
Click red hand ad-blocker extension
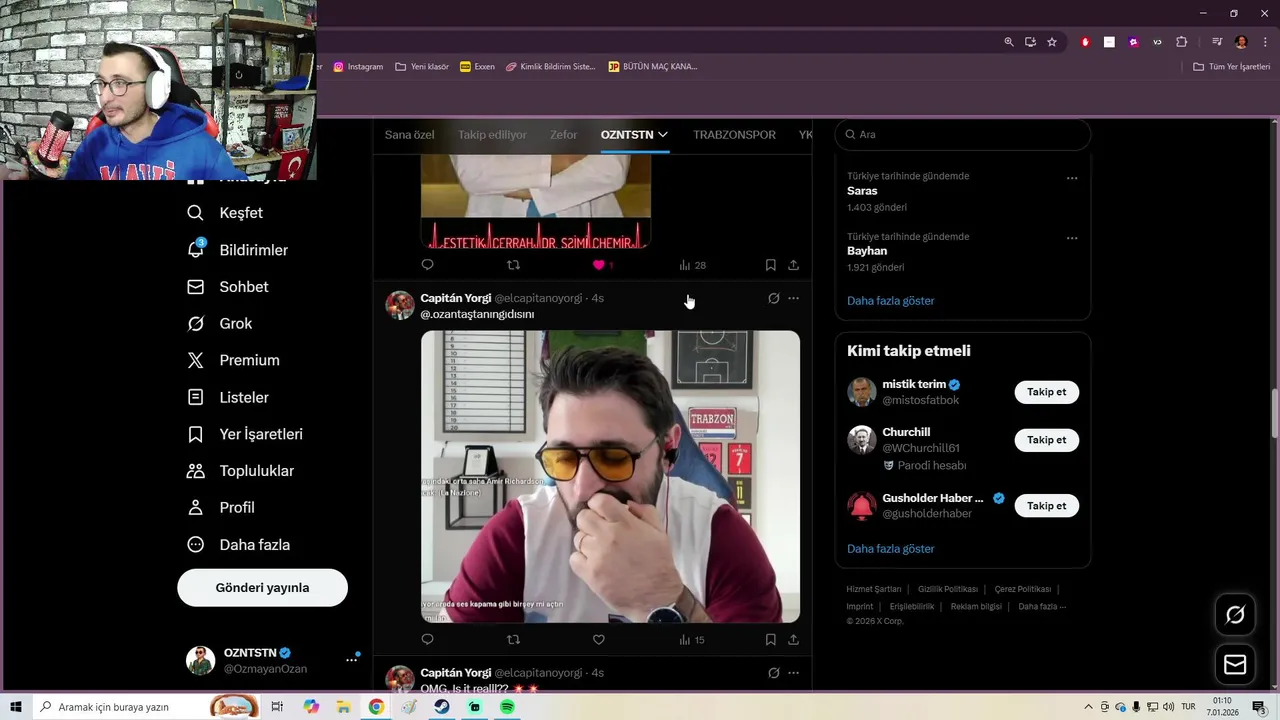[1085, 42]
